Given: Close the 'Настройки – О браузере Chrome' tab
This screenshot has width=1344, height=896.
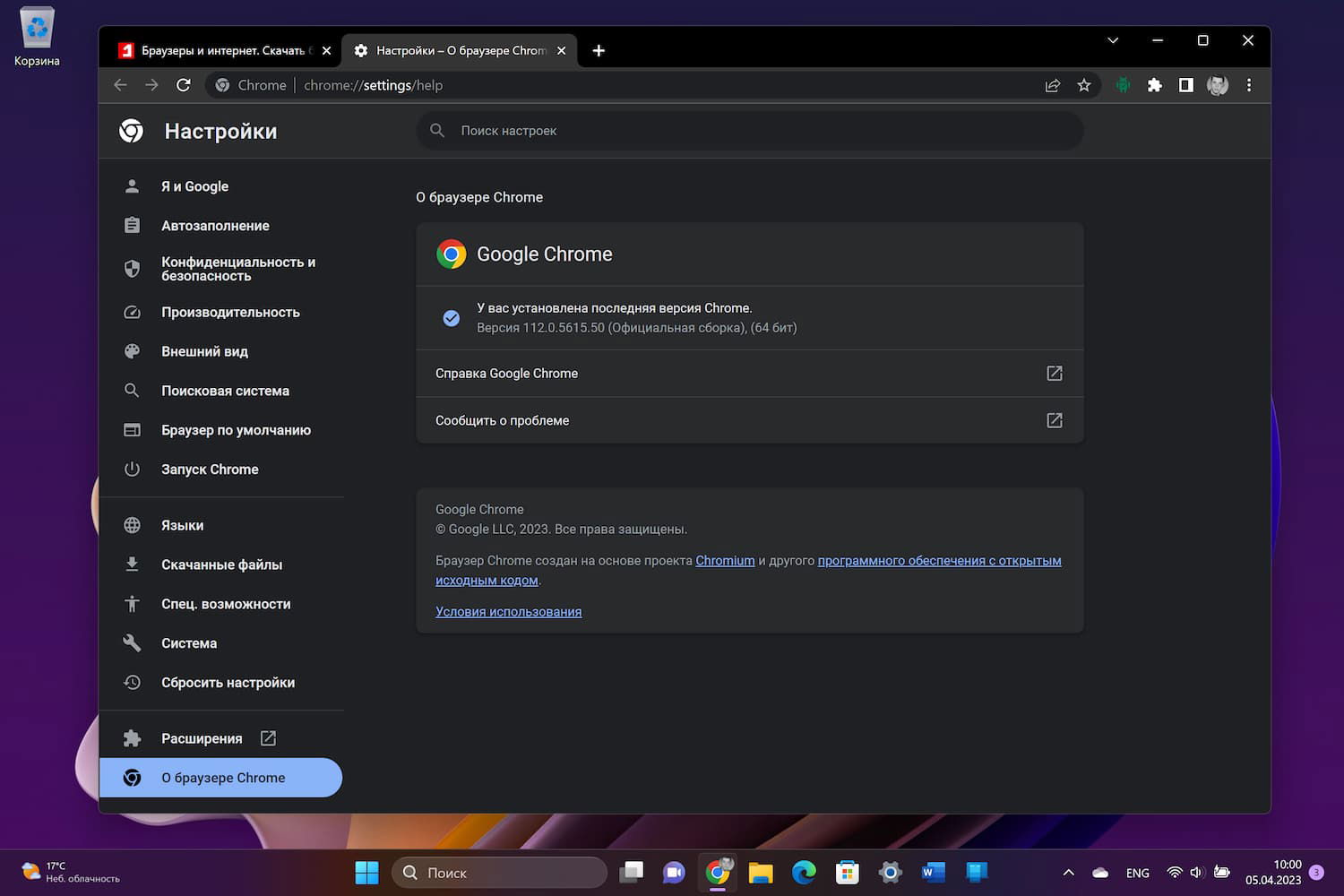Looking at the screenshot, I should tap(562, 51).
